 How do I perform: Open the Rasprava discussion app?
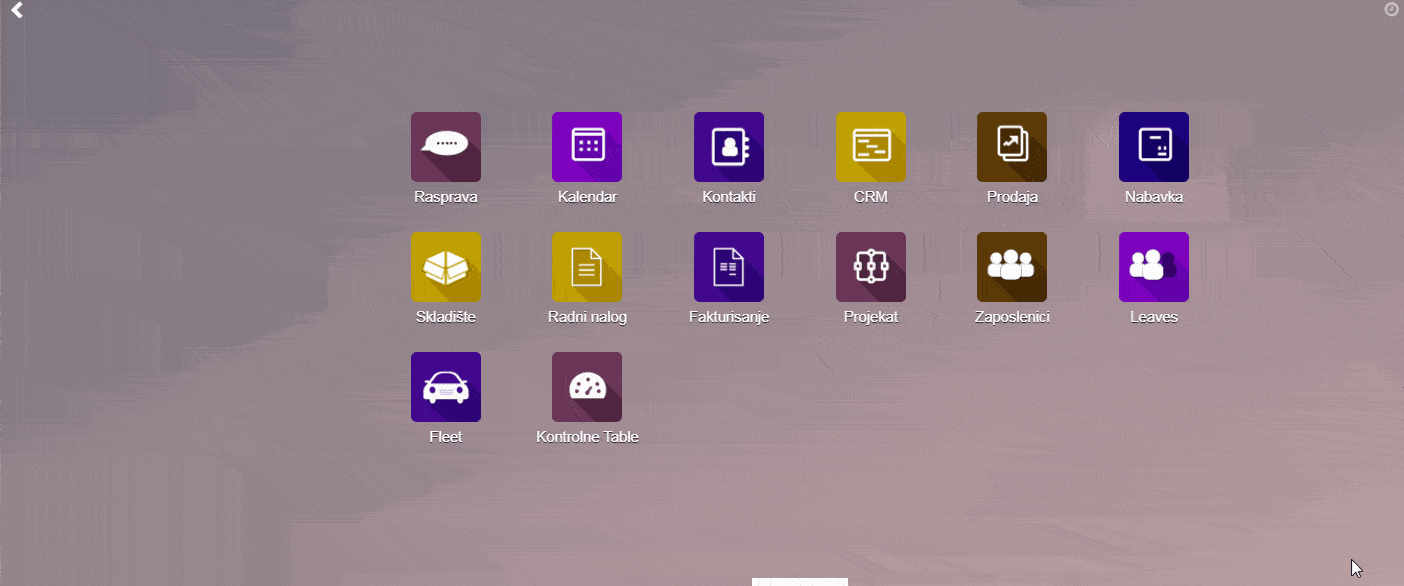[445, 147]
